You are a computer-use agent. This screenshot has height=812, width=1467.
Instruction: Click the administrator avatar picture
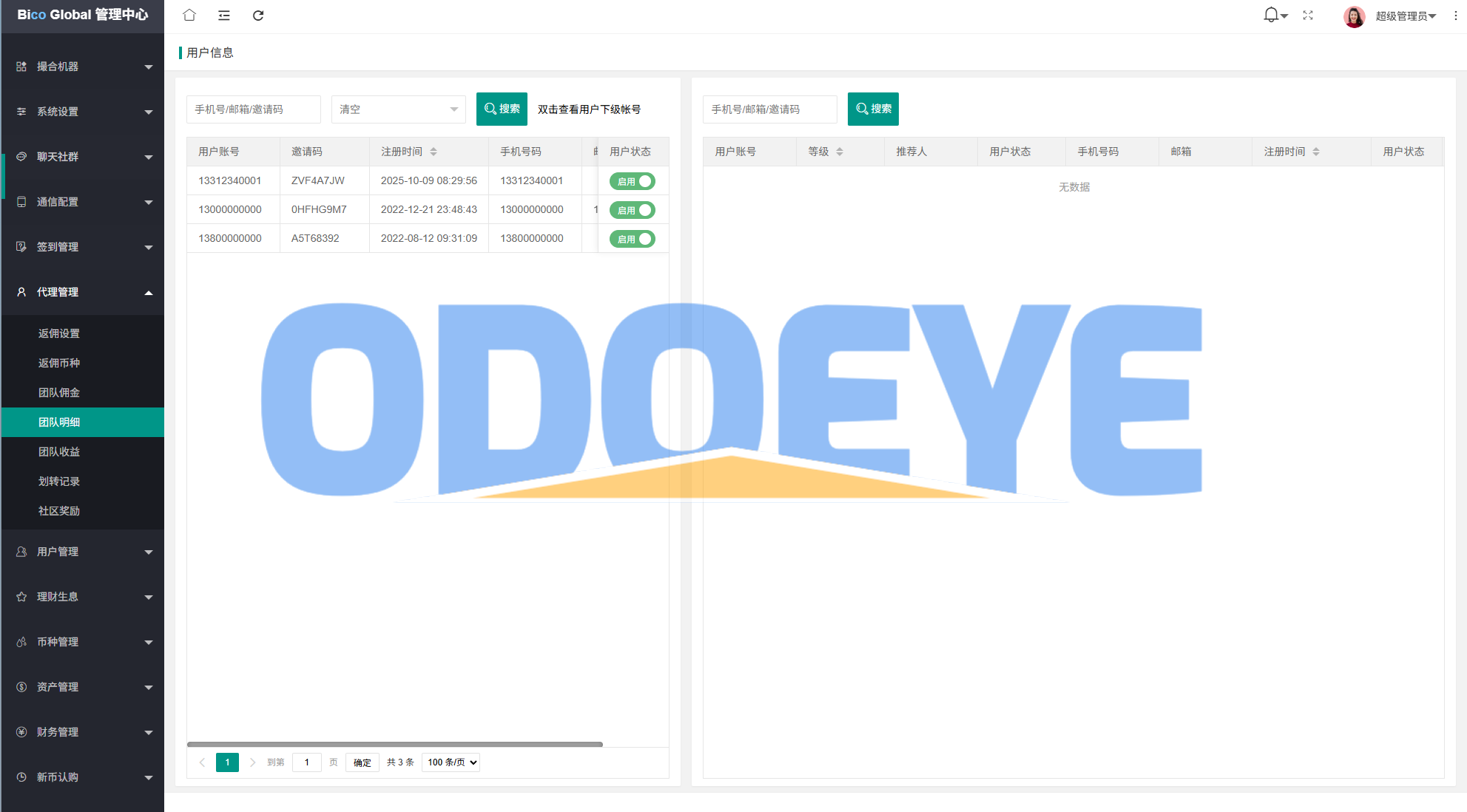[x=1354, y=16]
